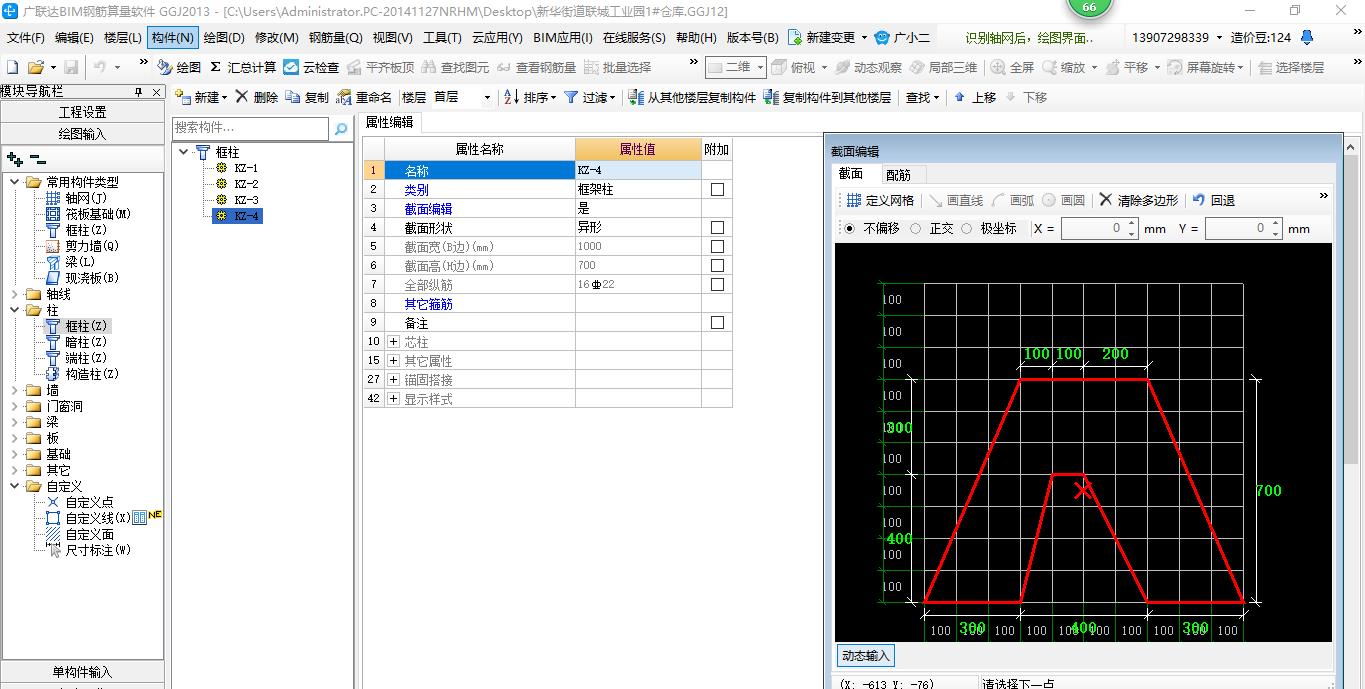This screenshot has height=689, width=1365.
Task: Click 清除多边形 clear polygon tool
Action: click(1139, 200)
